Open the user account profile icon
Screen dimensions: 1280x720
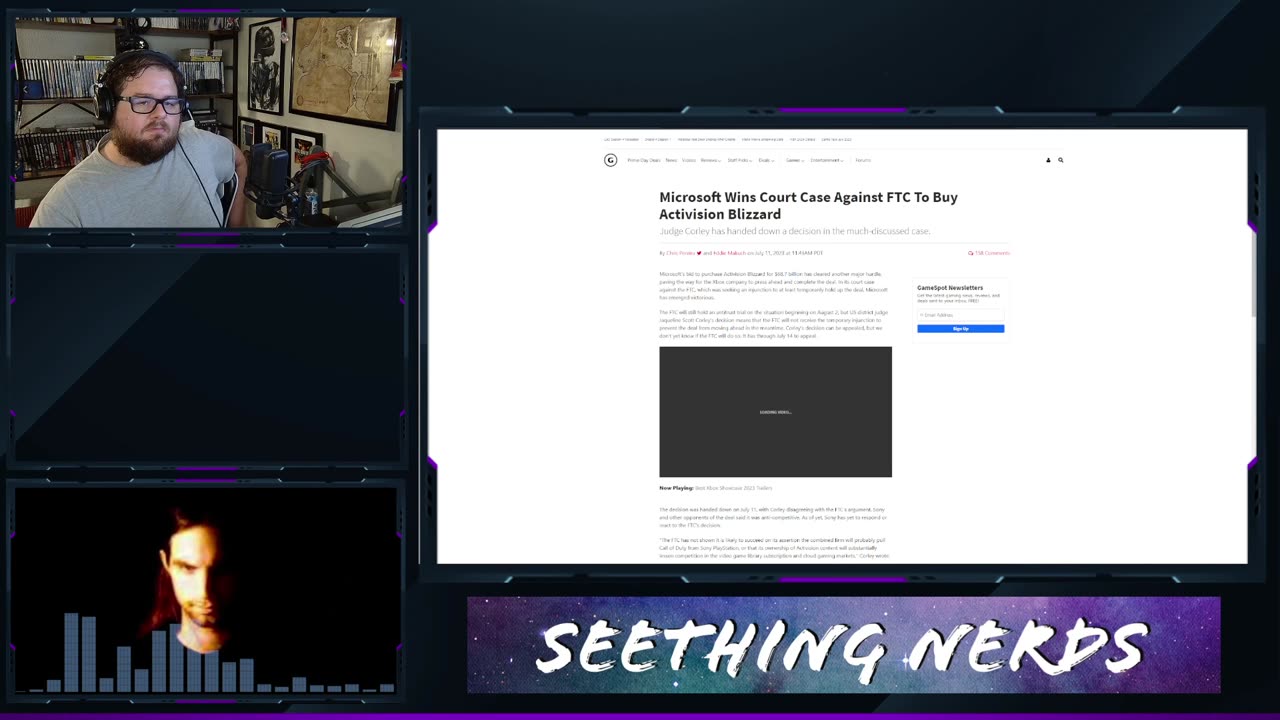coord(1048,160)
